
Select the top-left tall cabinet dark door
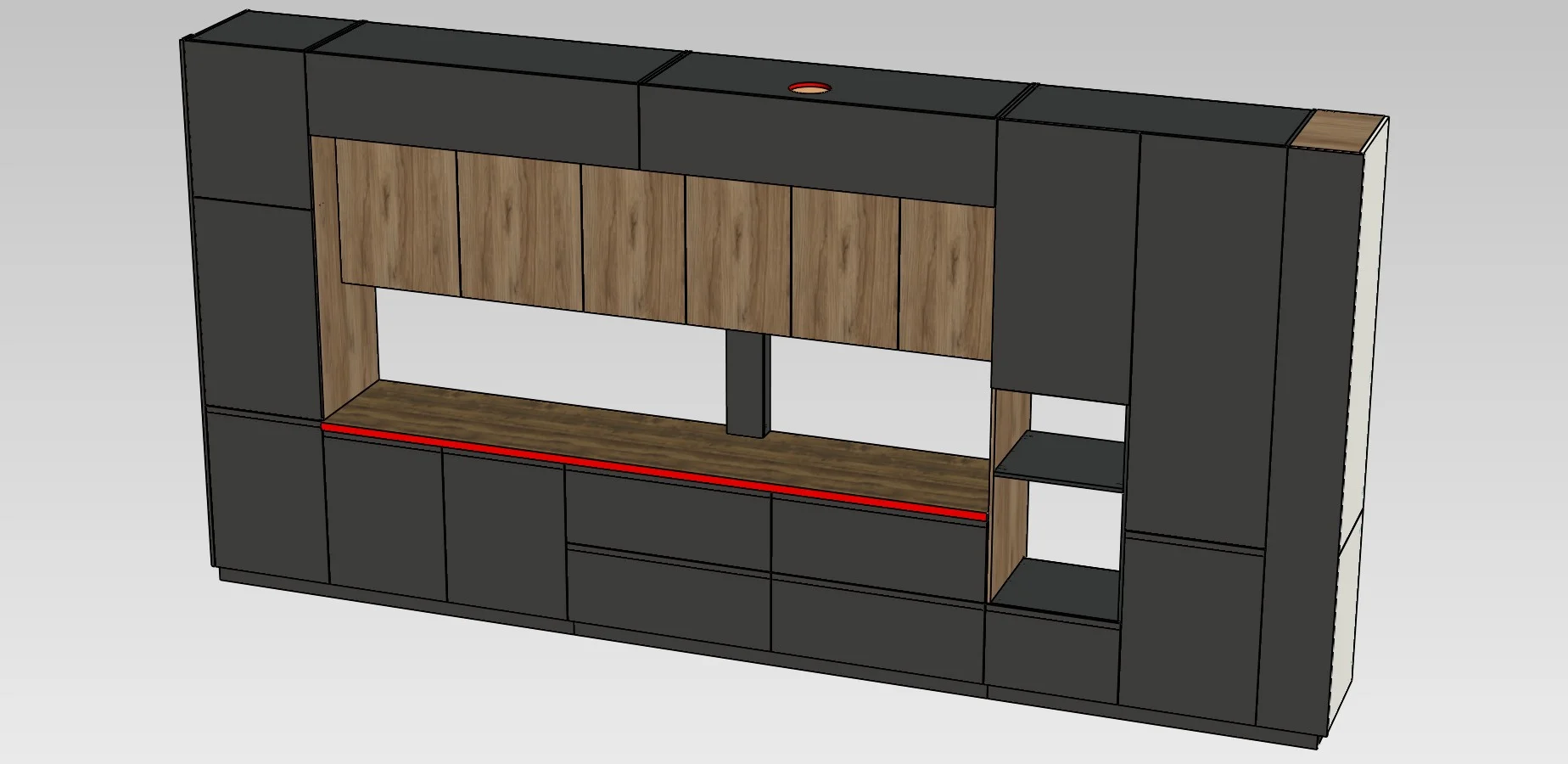(246, 121)
